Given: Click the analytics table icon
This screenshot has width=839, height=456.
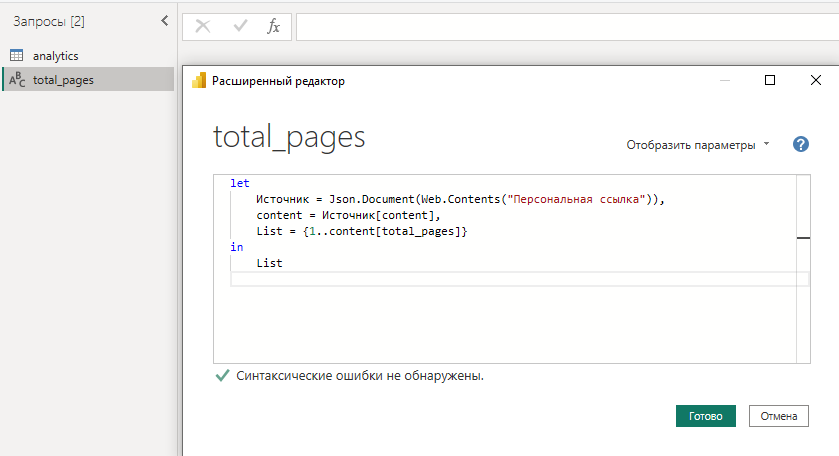Looking at the screenshot, I should tap(17, 55).
